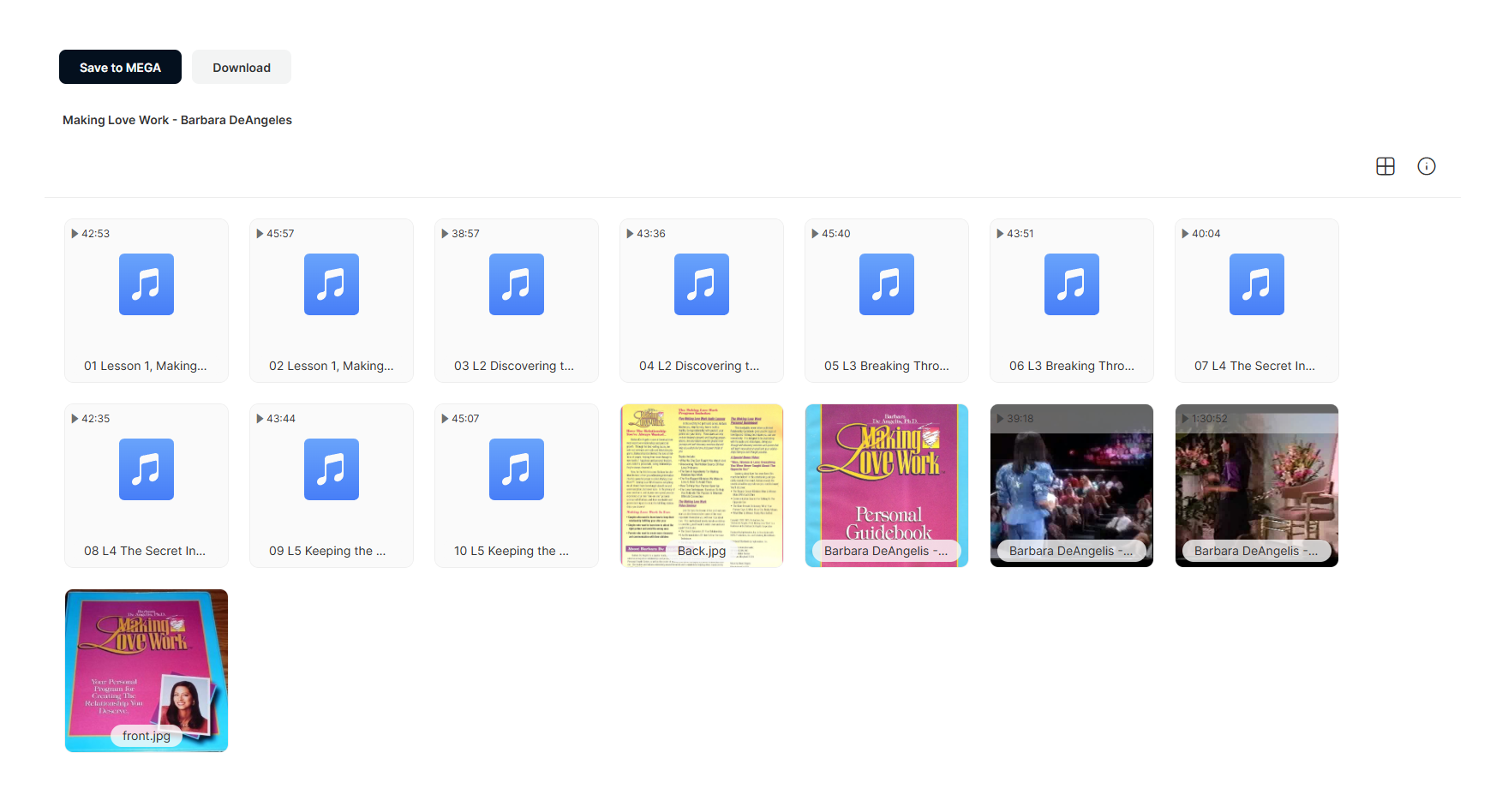Screen dimensions: 1508x812
Task: Click file name 01 Lesson 1, Making...
Action: coord(146,366)
